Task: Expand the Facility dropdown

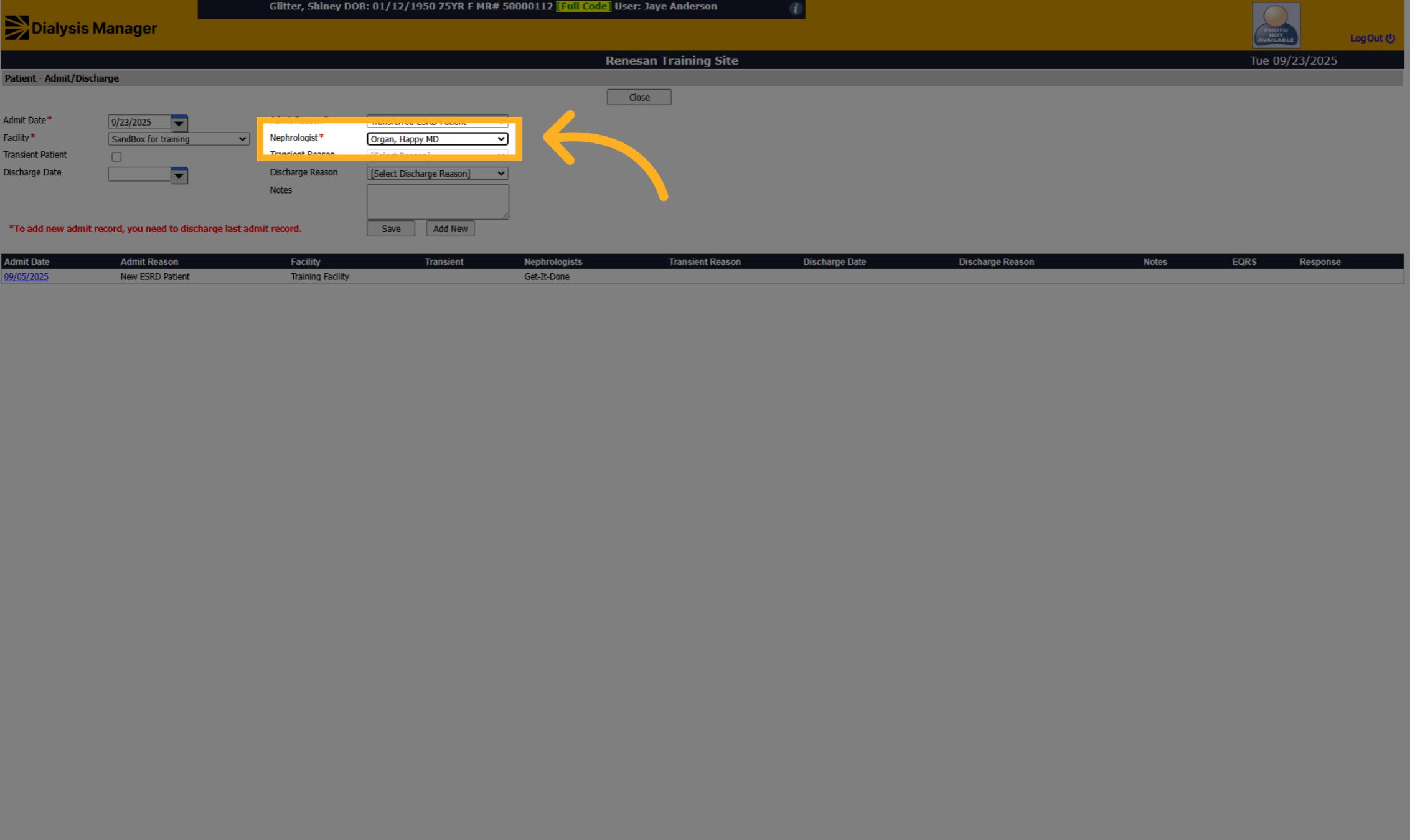Action: 179,139
